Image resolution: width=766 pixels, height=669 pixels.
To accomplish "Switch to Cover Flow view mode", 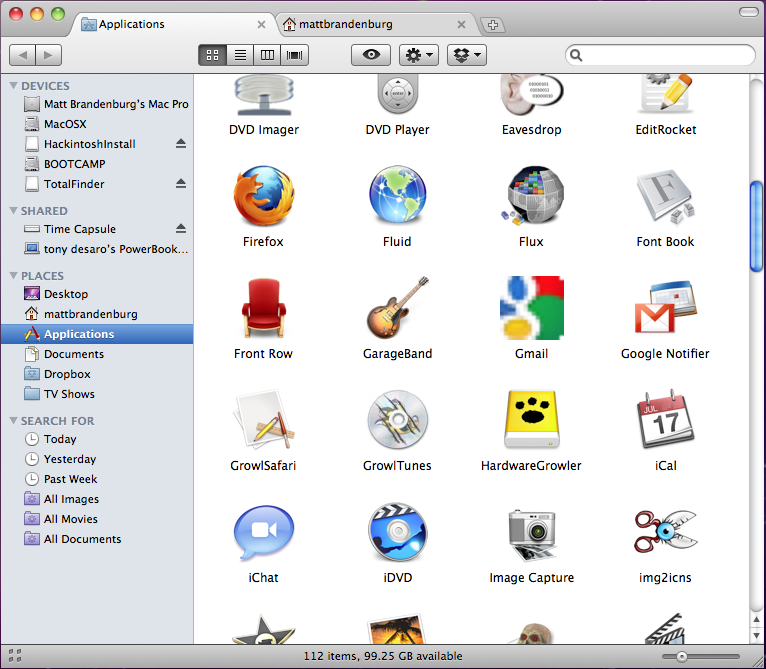I will tap(295, 55).
